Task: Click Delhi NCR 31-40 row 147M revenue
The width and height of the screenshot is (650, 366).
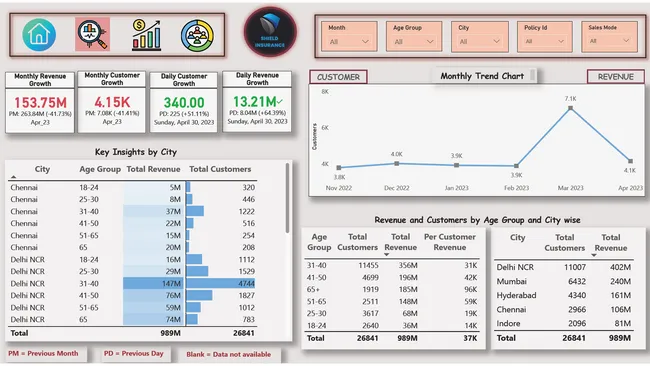Action: 153,284
